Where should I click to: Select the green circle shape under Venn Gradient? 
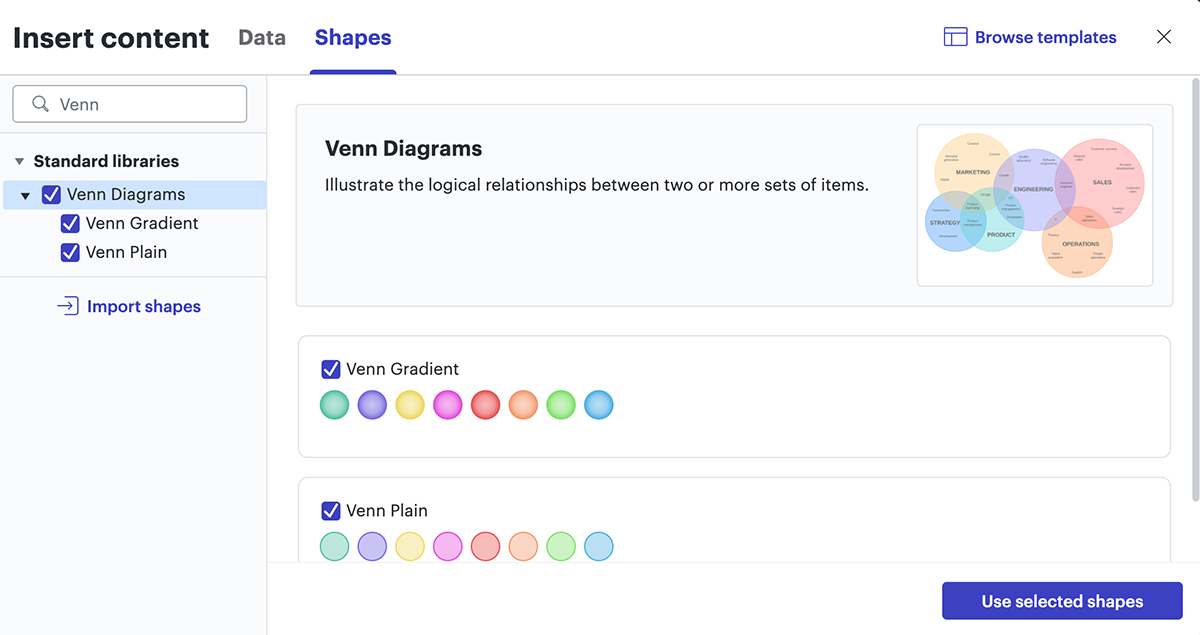pyautogui.click(x=334, y=405)
